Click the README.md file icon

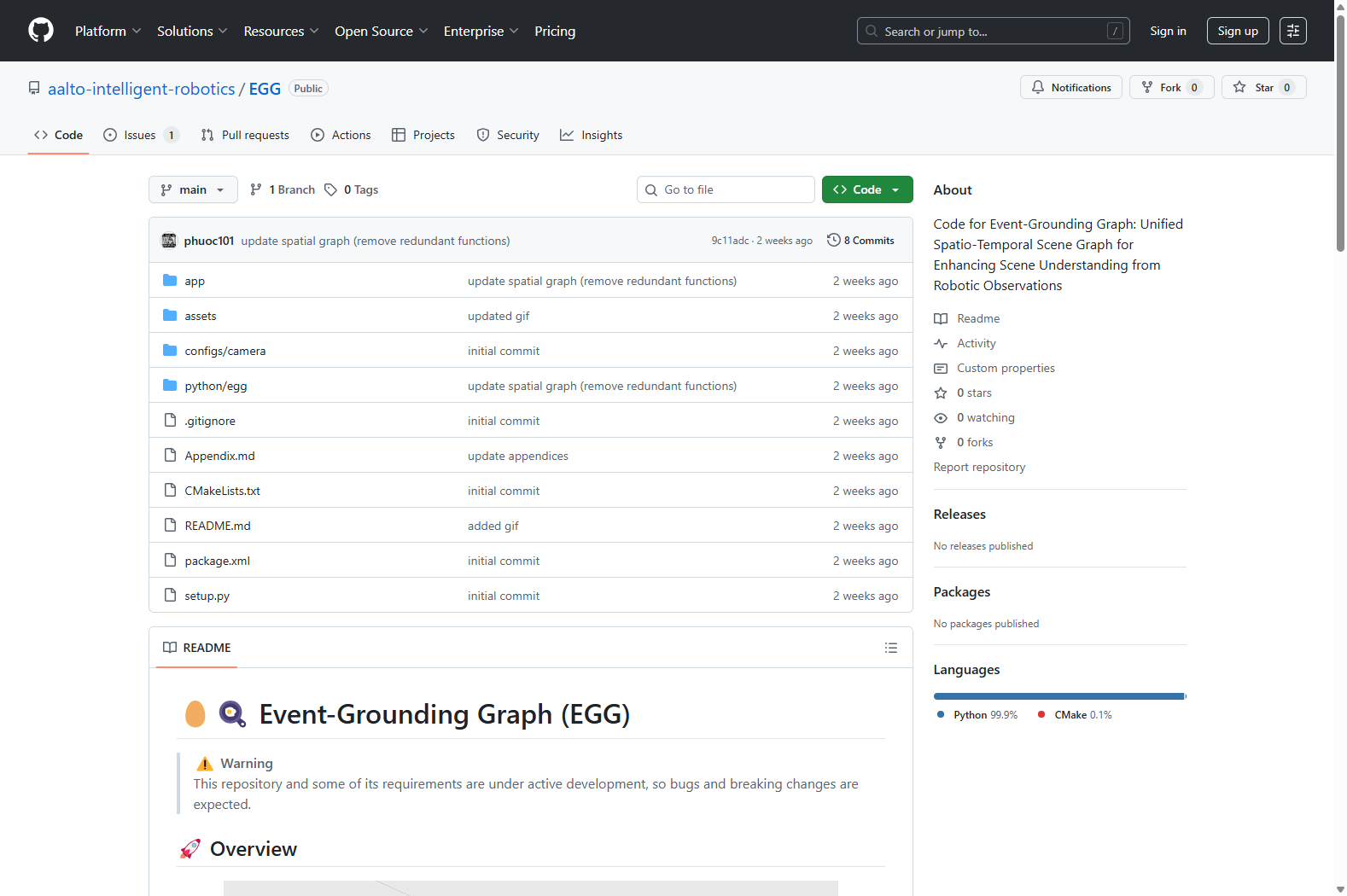point(170,526)
